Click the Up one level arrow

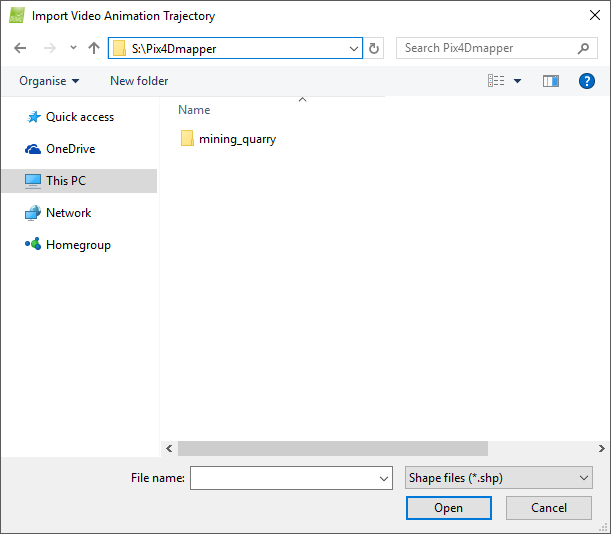point(94,48)
